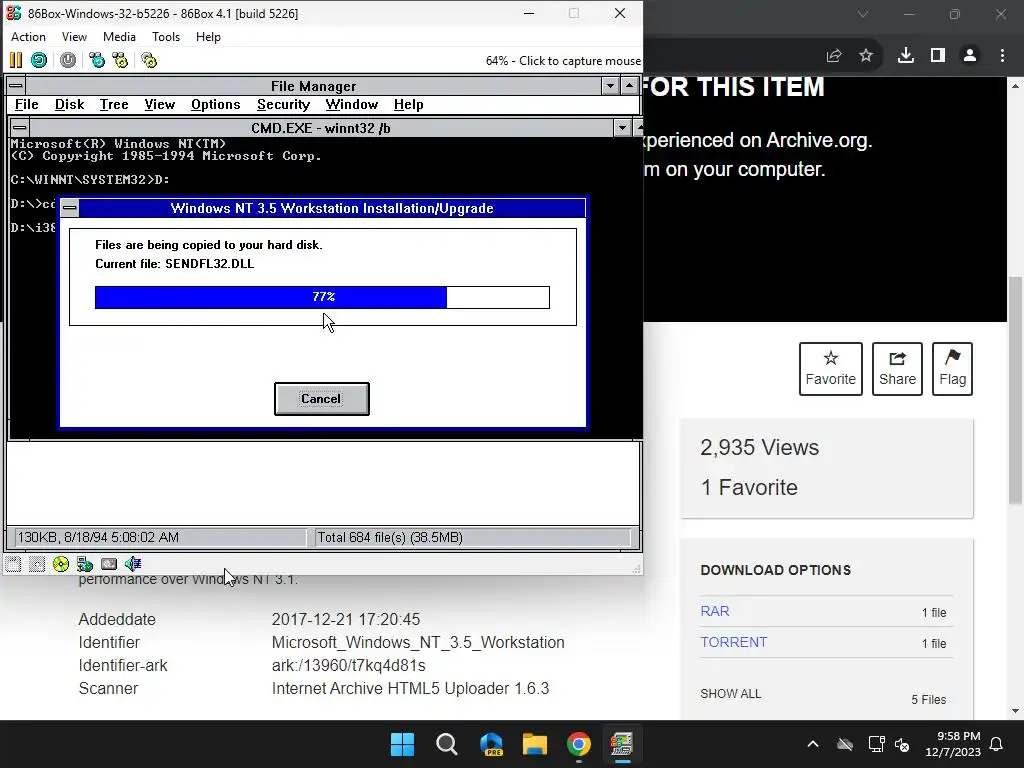This screenshot has height=768, width=1024.
Task: Maximize File Manager with up arrow
Action: point(629,86)
